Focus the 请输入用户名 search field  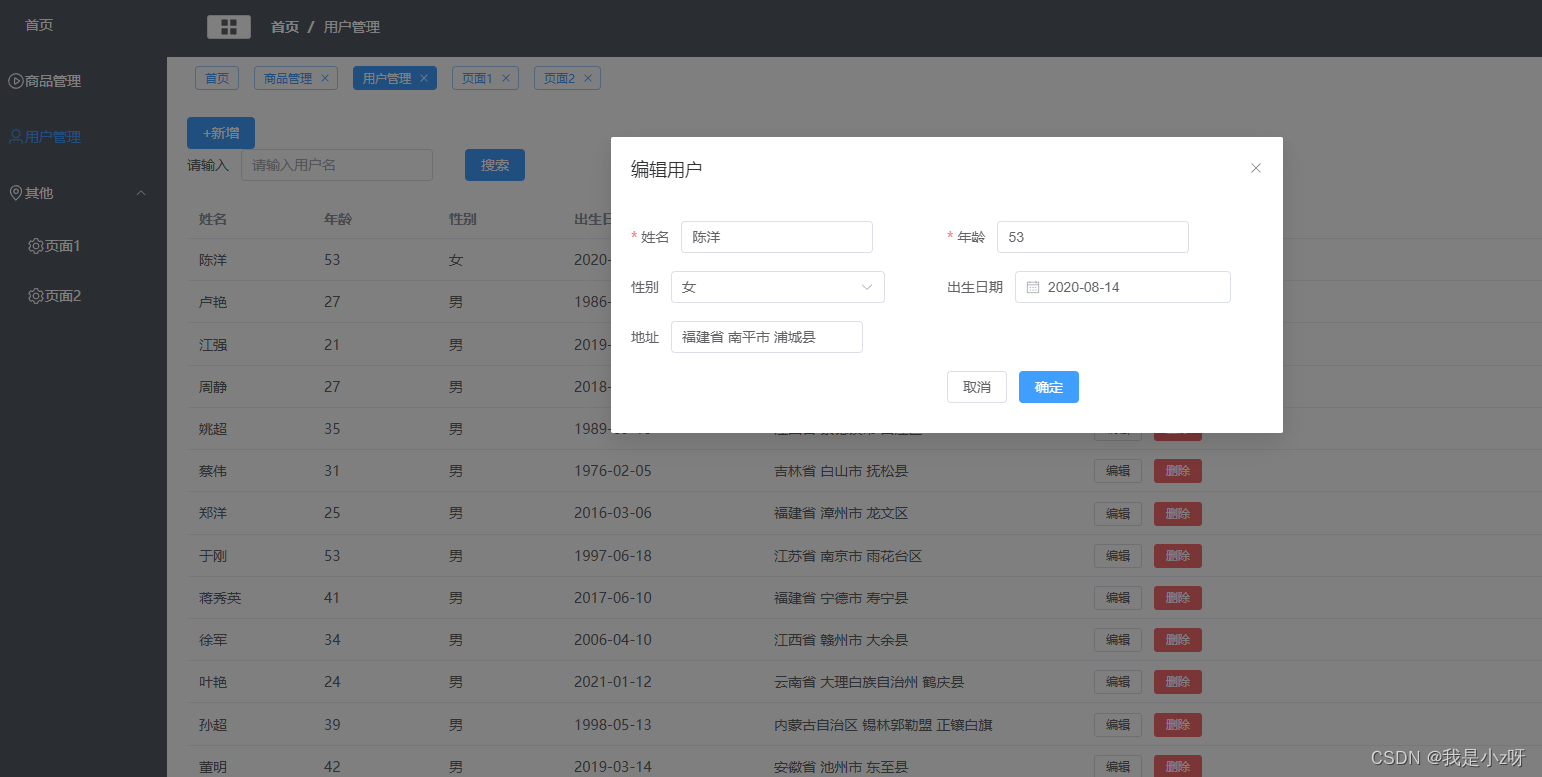(337, 165)
